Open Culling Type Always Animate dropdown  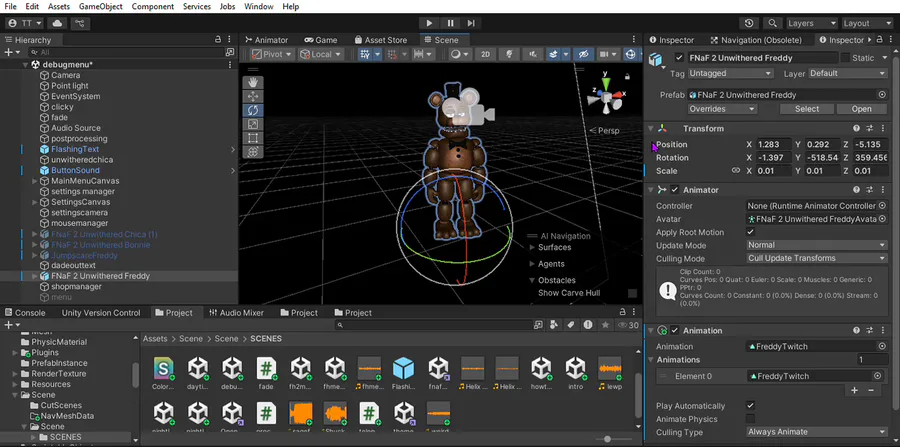tap(817, 432)
